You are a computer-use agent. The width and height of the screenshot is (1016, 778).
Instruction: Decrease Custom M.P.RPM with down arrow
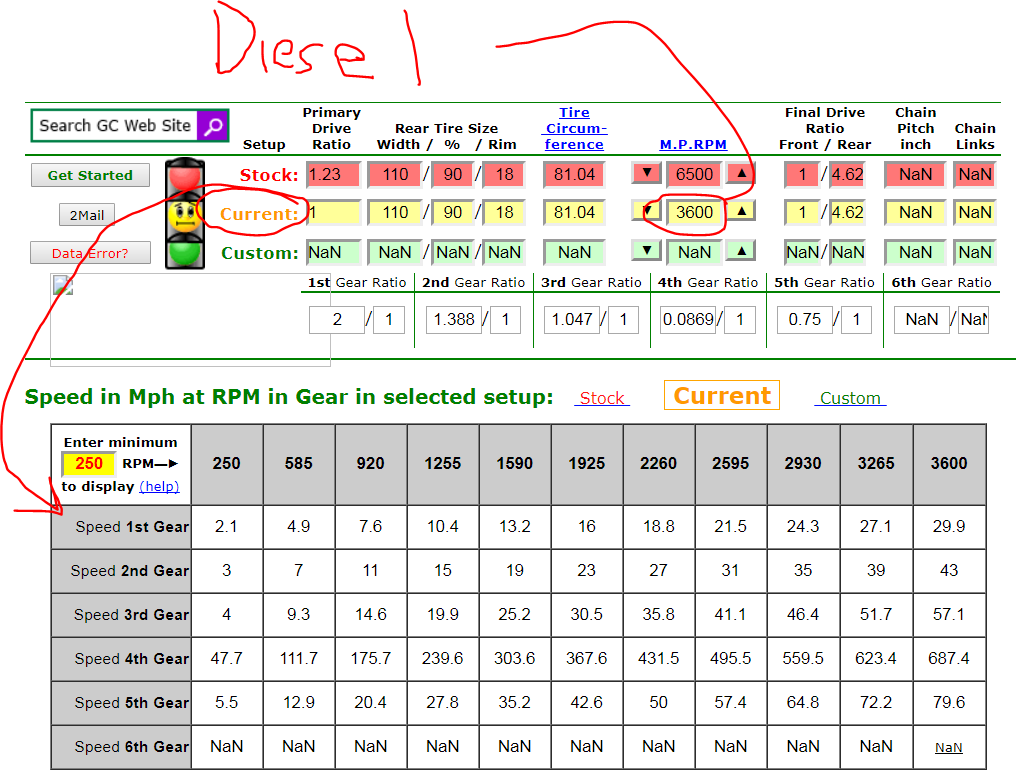[646, 251]
